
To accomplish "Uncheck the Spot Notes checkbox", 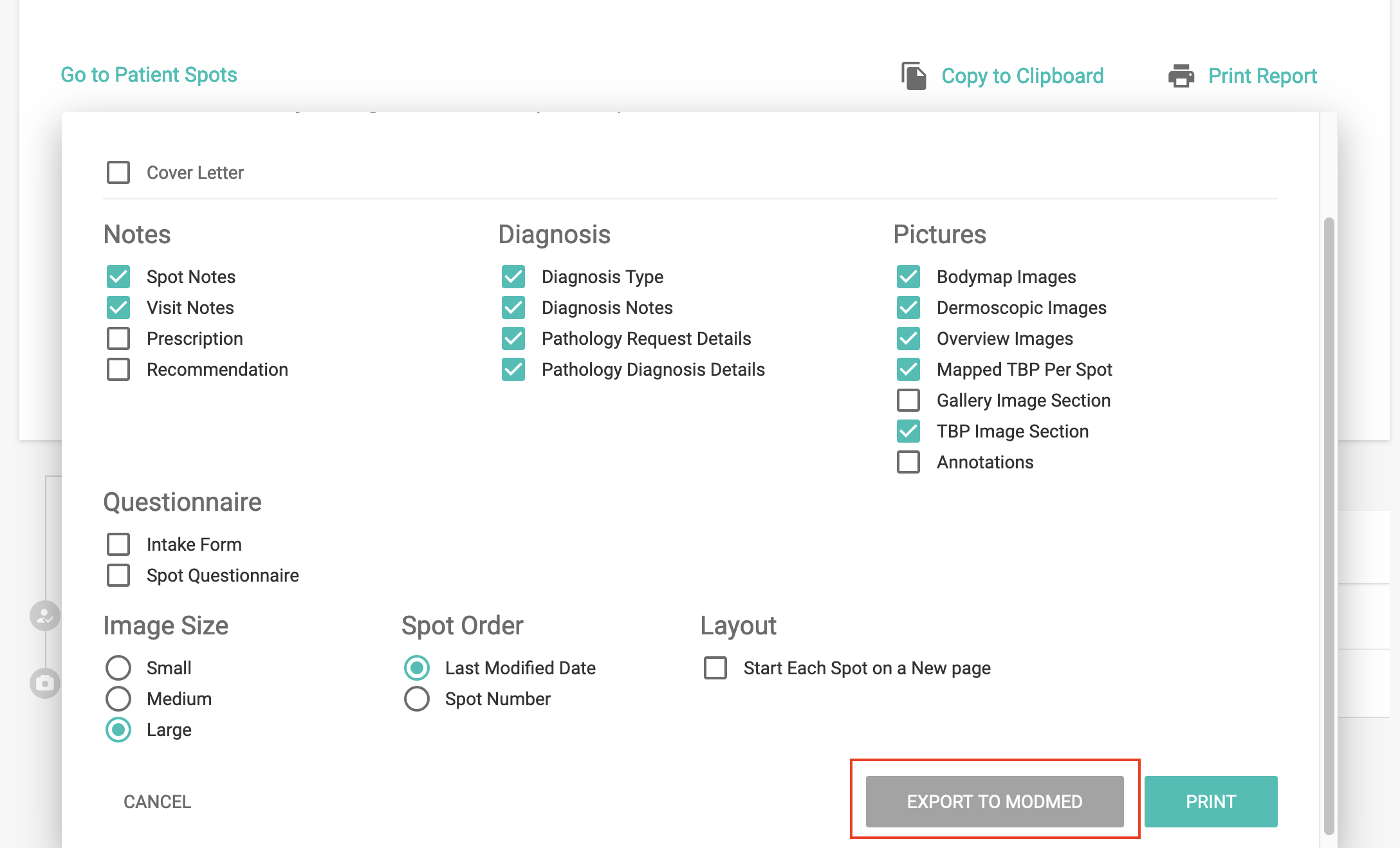I will 118,277.
